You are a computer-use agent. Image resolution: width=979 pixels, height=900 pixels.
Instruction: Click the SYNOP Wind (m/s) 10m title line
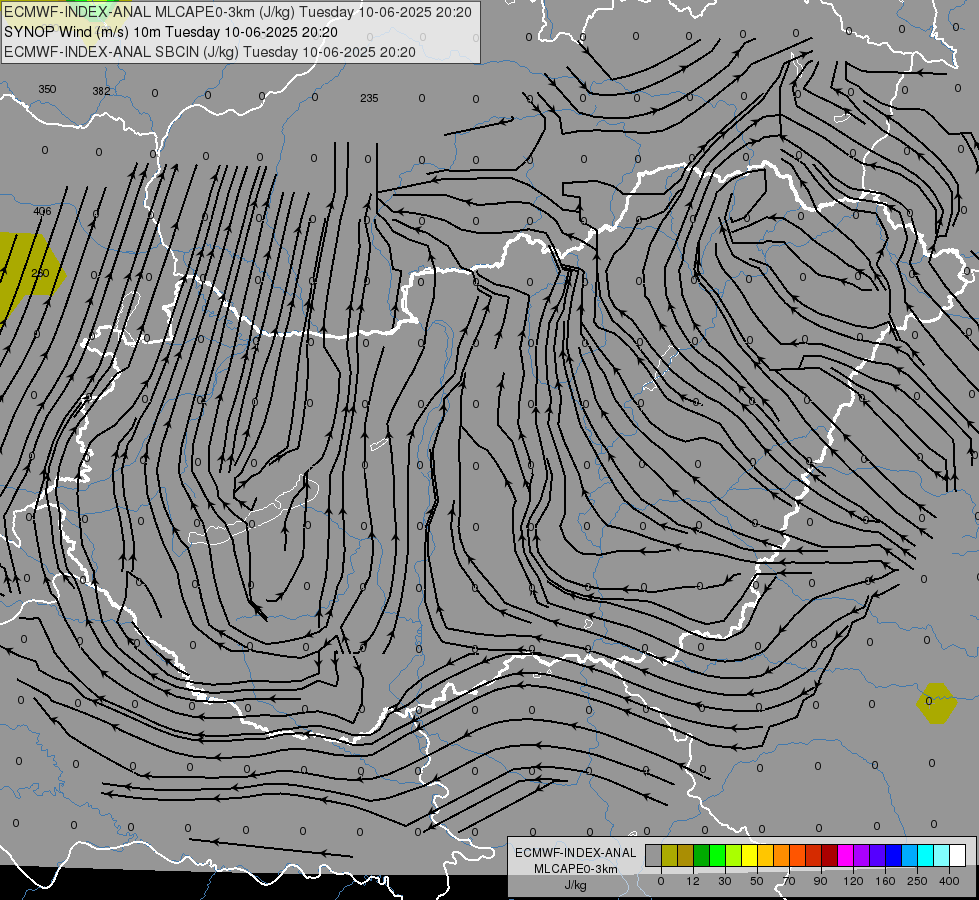[170, 32]
